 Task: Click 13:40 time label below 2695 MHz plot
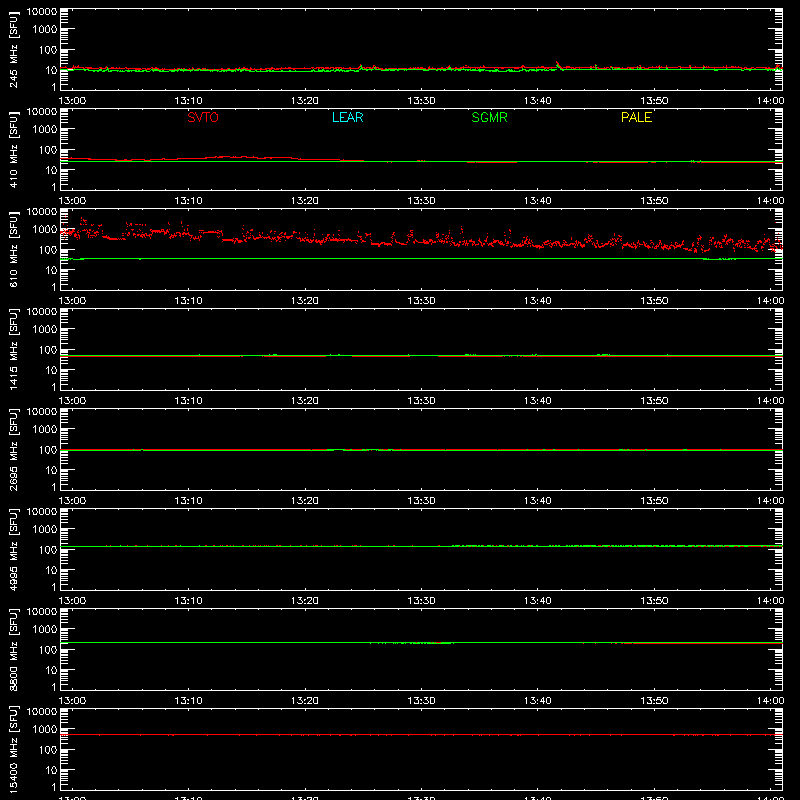(538, 501)
